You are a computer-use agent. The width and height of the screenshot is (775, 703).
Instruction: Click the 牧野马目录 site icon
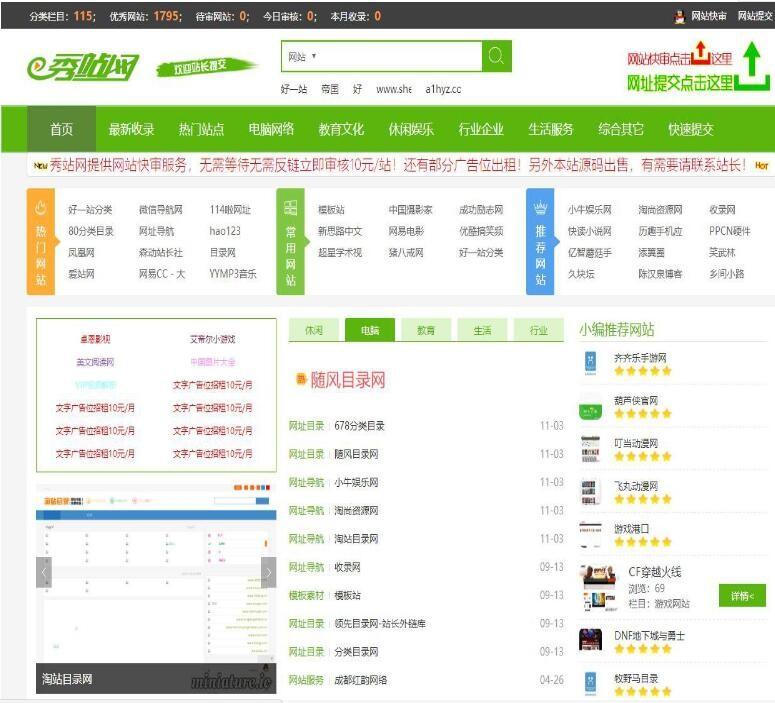coord(590,684)
